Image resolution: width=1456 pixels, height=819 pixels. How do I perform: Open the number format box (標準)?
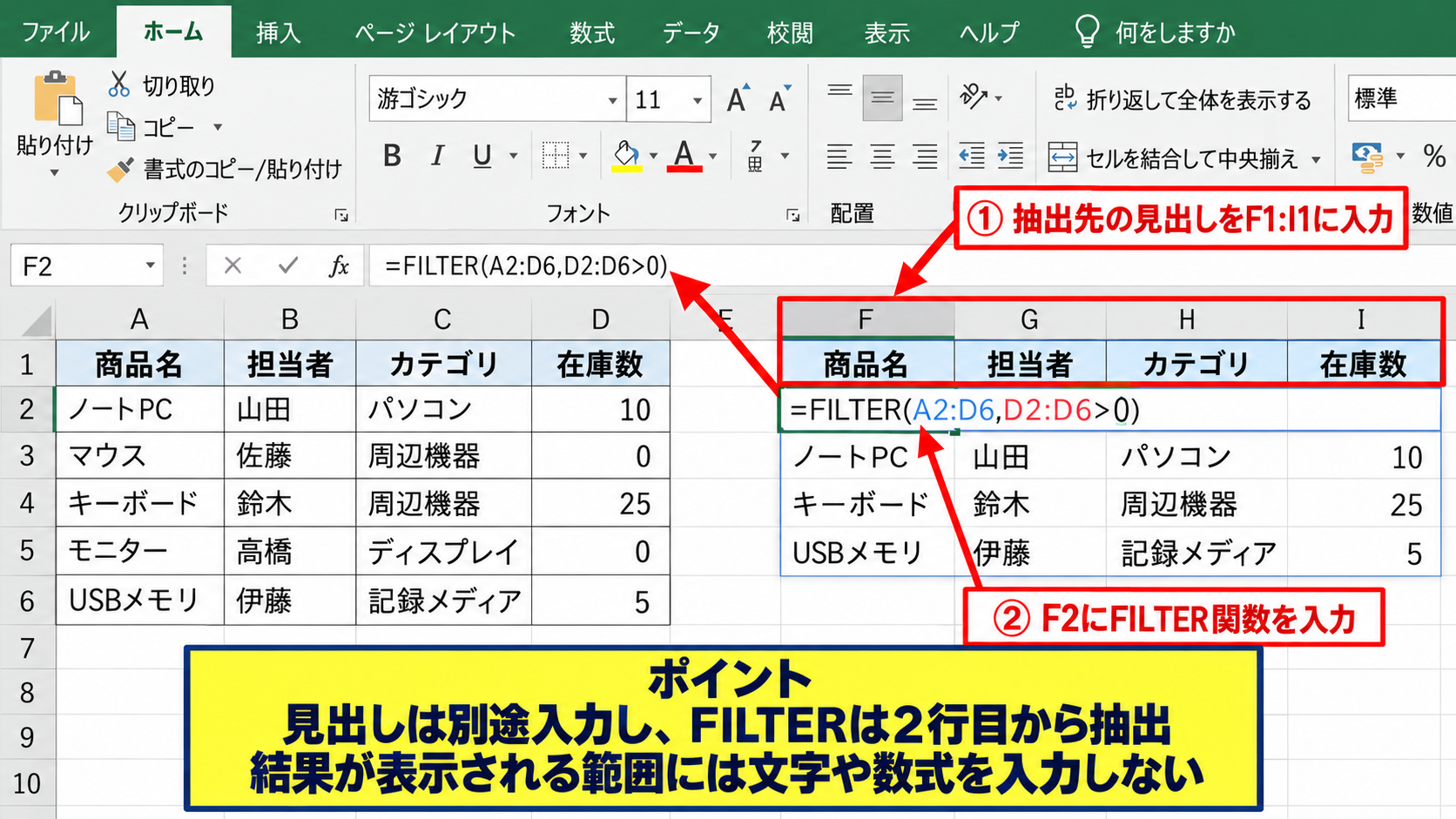[1401, 98]
